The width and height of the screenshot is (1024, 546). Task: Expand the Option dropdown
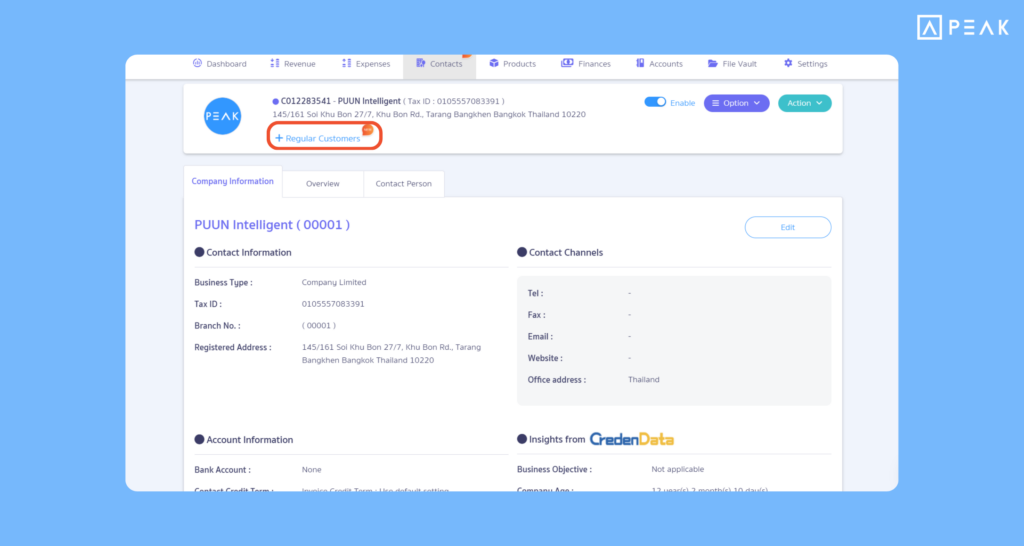click(736, 103)
